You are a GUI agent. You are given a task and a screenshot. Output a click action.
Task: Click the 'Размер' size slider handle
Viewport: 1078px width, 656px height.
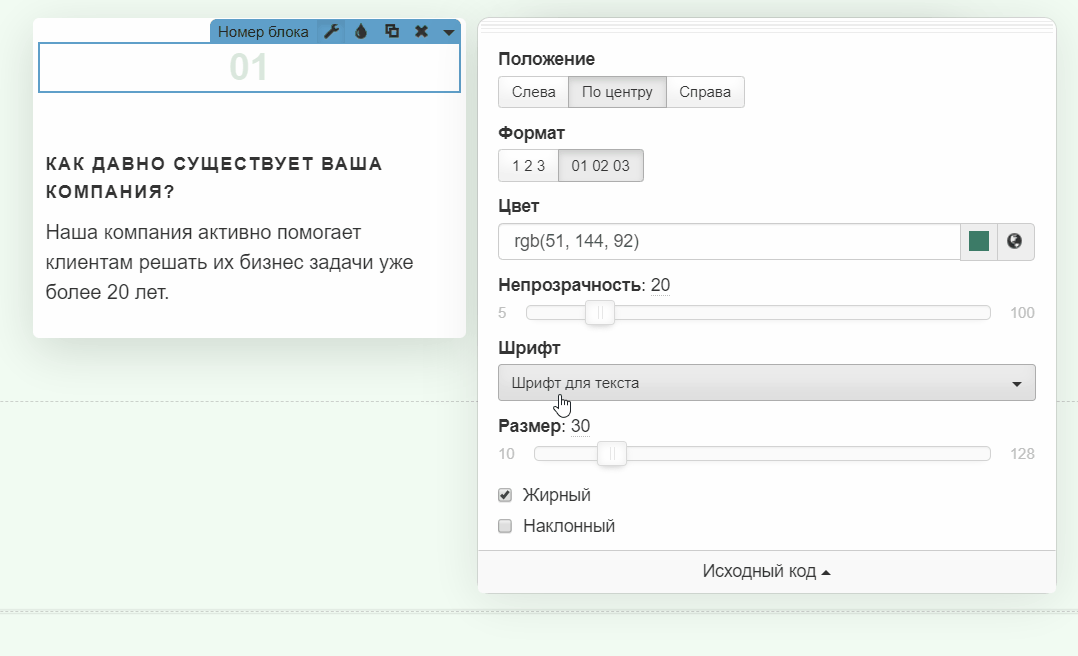(612, 454)
